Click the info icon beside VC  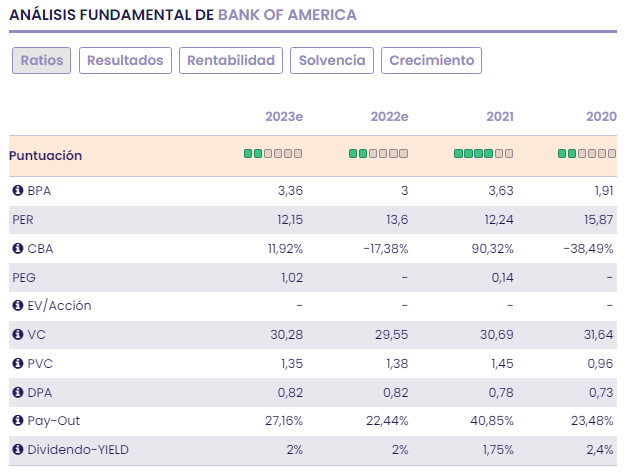[17, 335]
